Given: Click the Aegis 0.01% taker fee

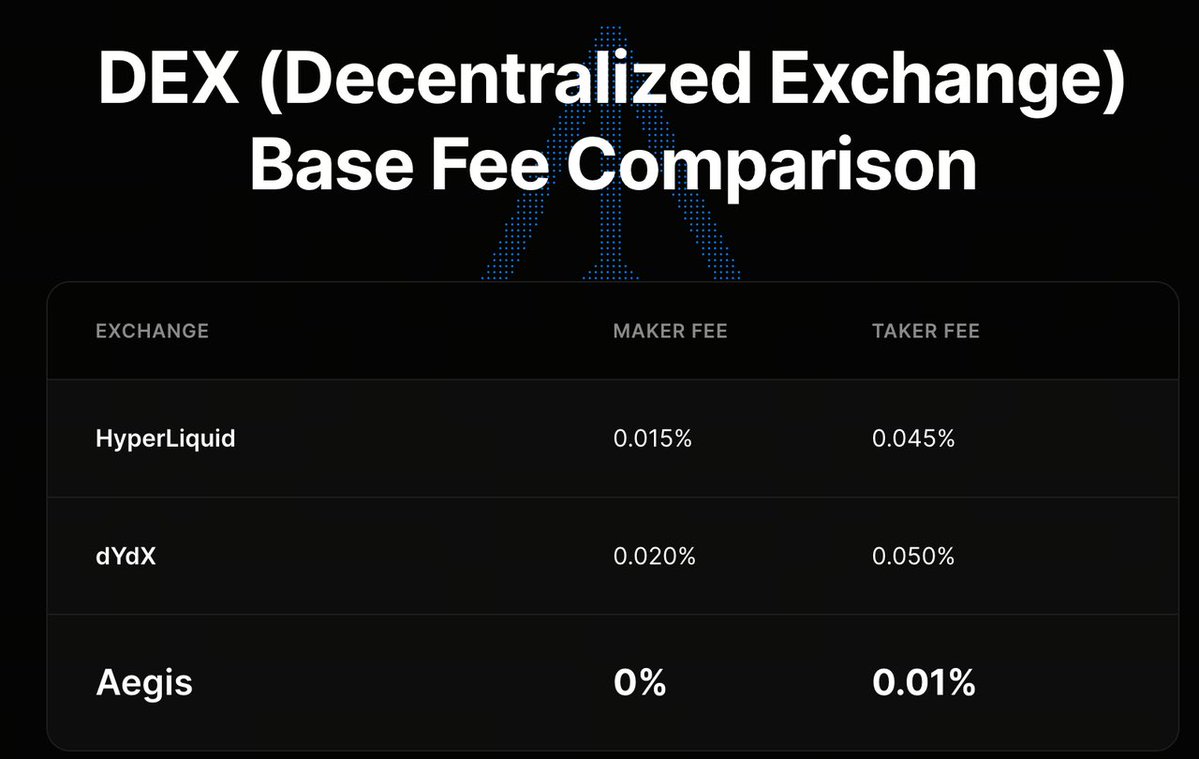Looking at the screenshot, I should click(923, 683).
